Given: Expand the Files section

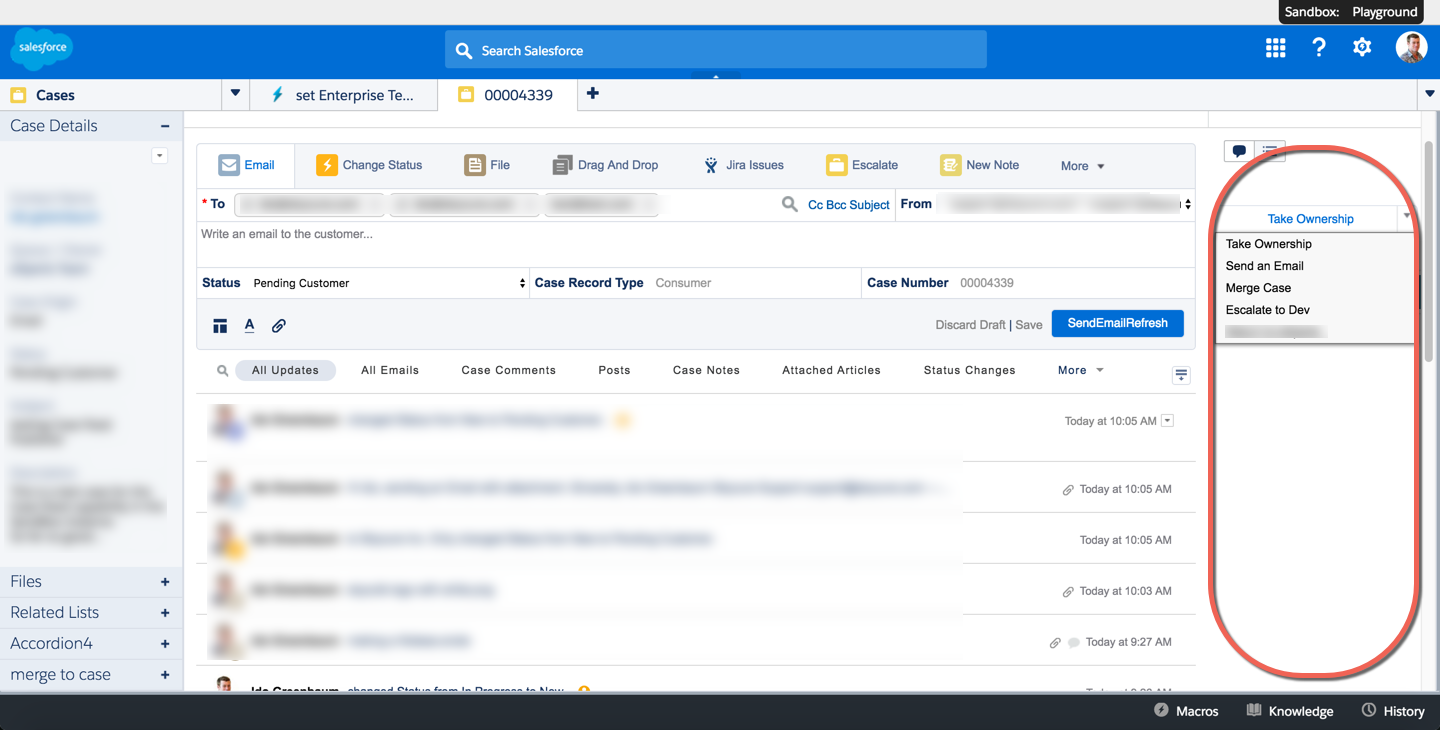Looking at the screenshot, I should [x=165, y=582].
